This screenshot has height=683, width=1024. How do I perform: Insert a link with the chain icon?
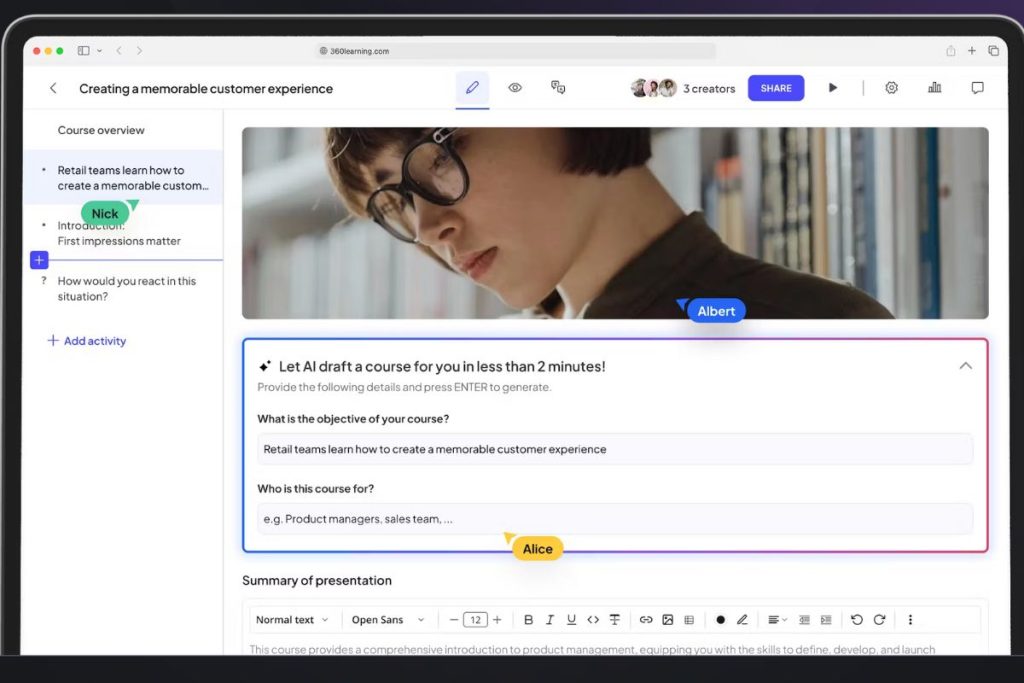coord(646,620)
